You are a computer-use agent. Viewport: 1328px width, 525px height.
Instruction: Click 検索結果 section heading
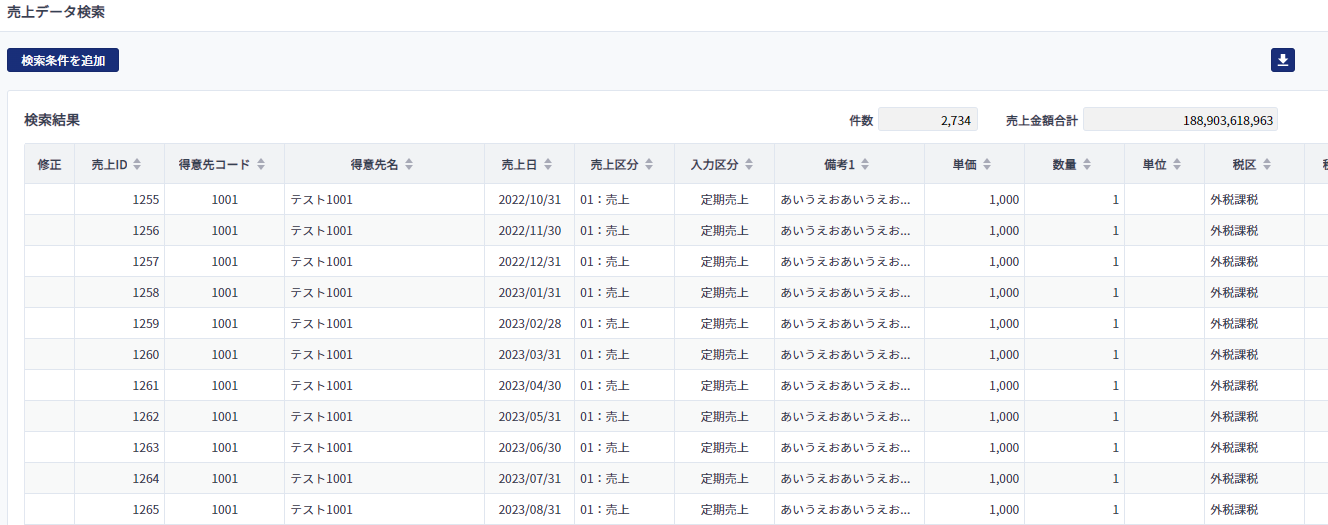[52, 120]
